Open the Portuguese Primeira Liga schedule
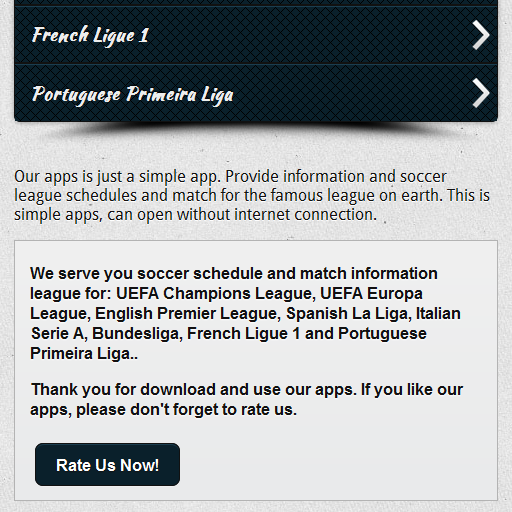Viewport: 512px width, 512px height. (256, 93)
